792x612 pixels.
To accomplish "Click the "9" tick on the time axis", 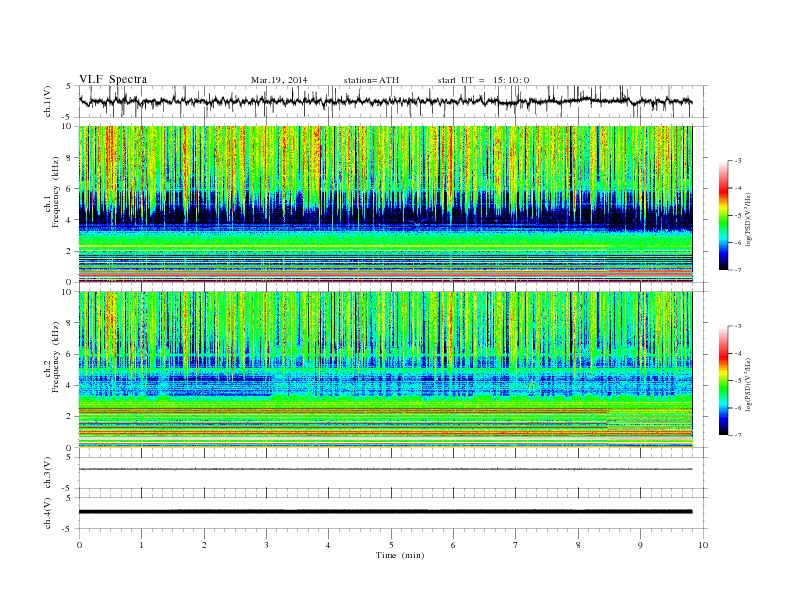I will (x=640, y=545).
